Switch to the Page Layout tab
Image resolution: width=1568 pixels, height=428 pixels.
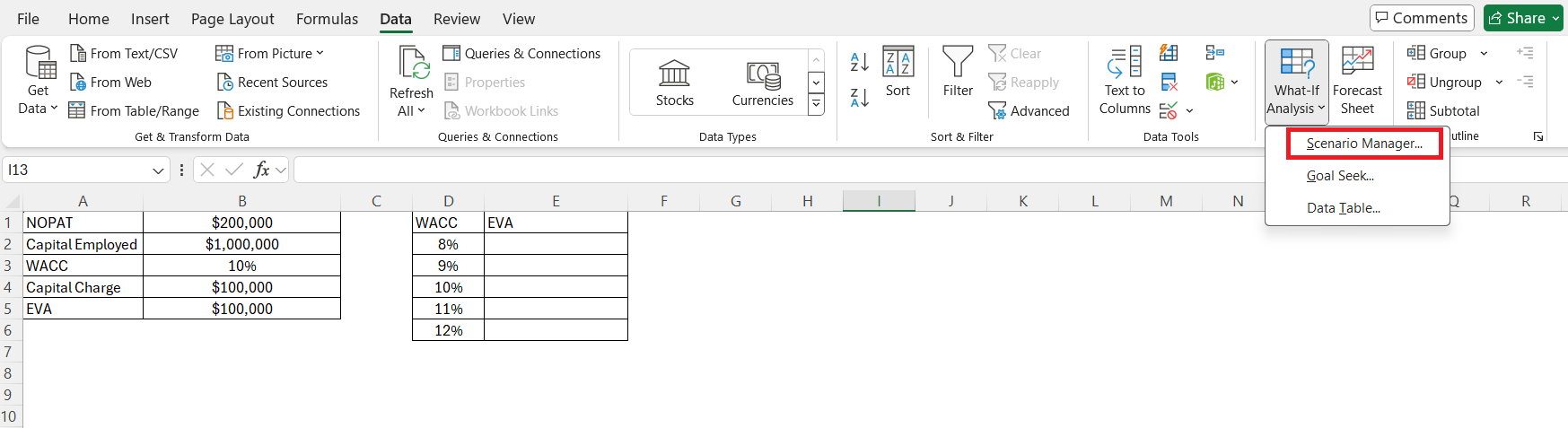[x=232, y=19]
